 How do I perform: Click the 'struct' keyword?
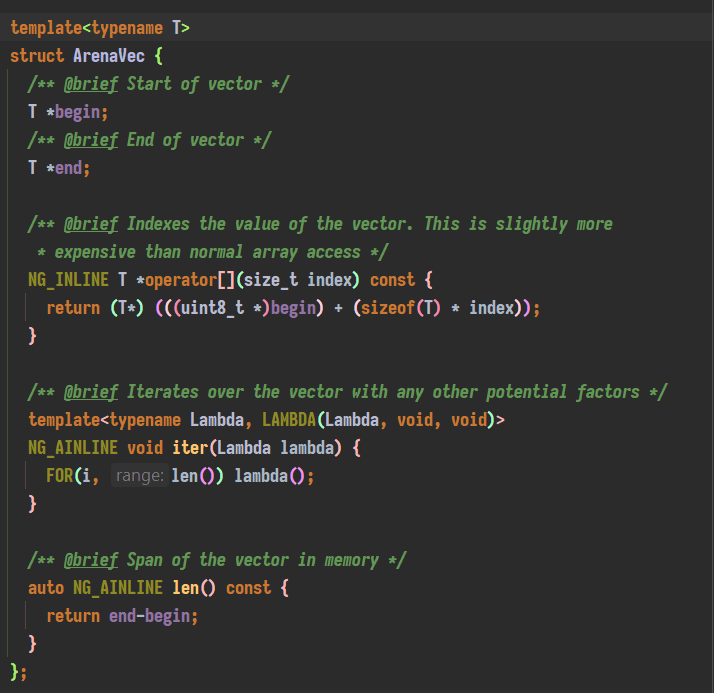pyautogui.click(x=37, y=56)
